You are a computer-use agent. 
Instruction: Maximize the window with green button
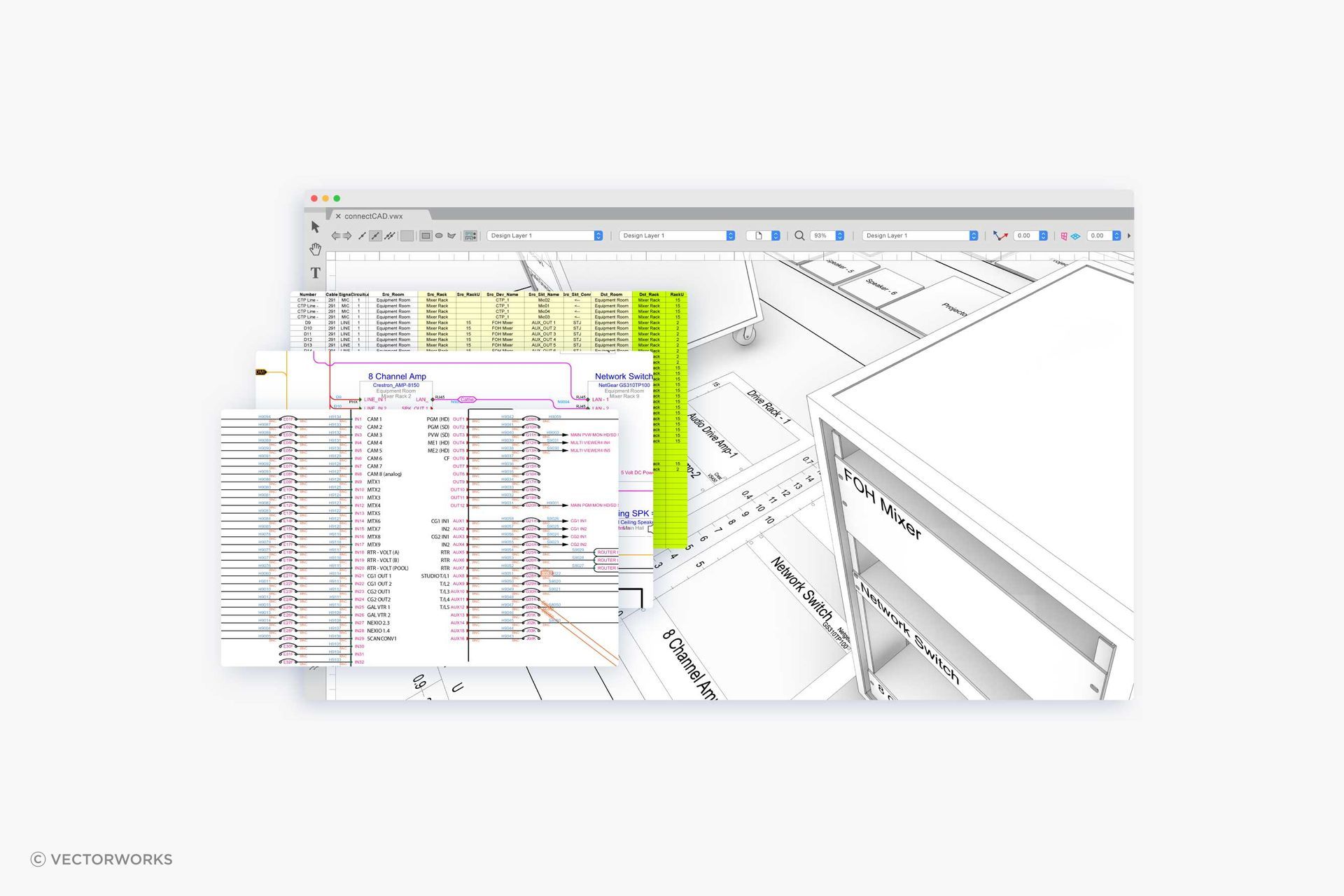pos(337,199)
